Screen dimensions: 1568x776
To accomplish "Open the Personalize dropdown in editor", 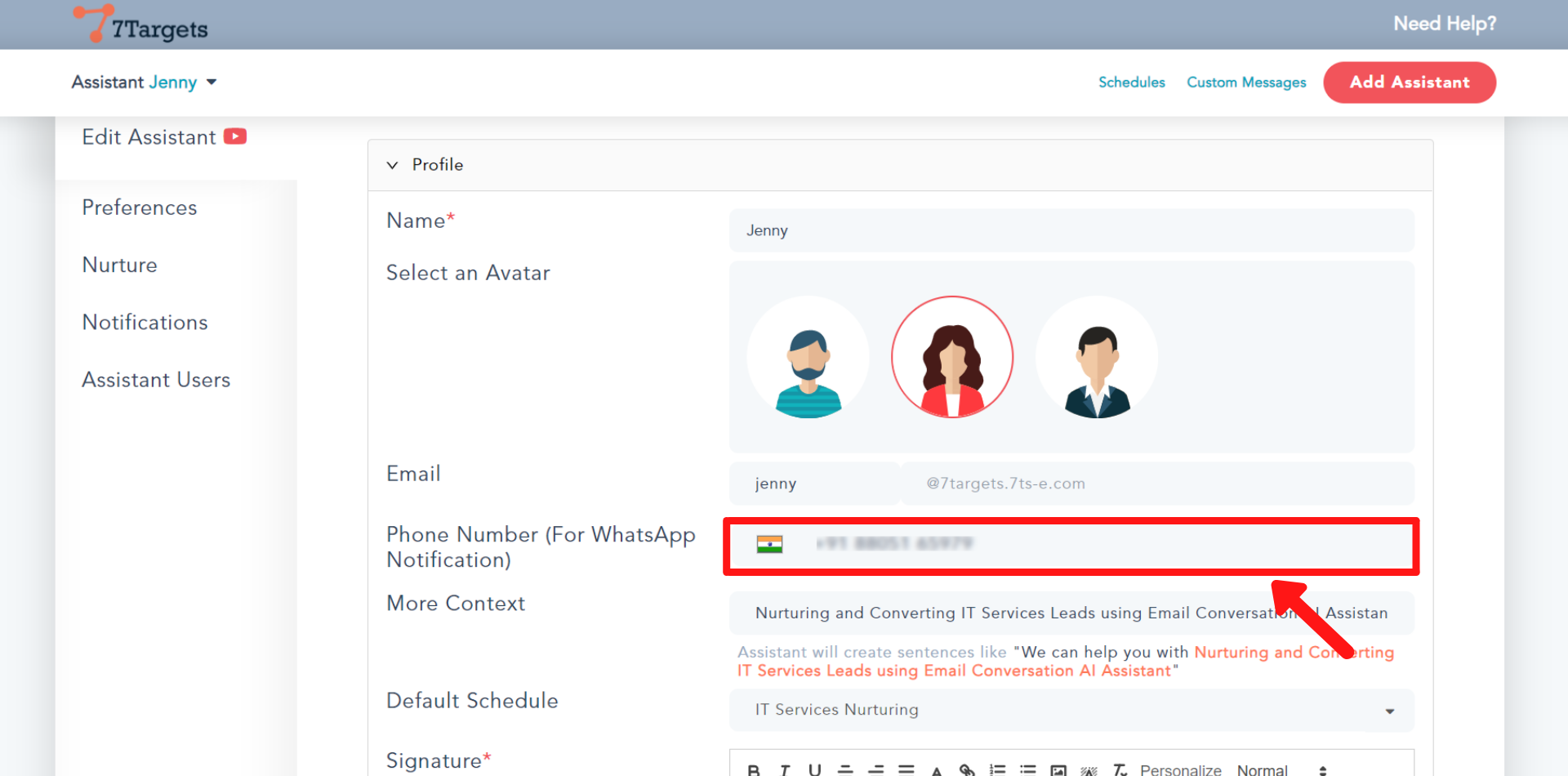I will coord(1180,769).
